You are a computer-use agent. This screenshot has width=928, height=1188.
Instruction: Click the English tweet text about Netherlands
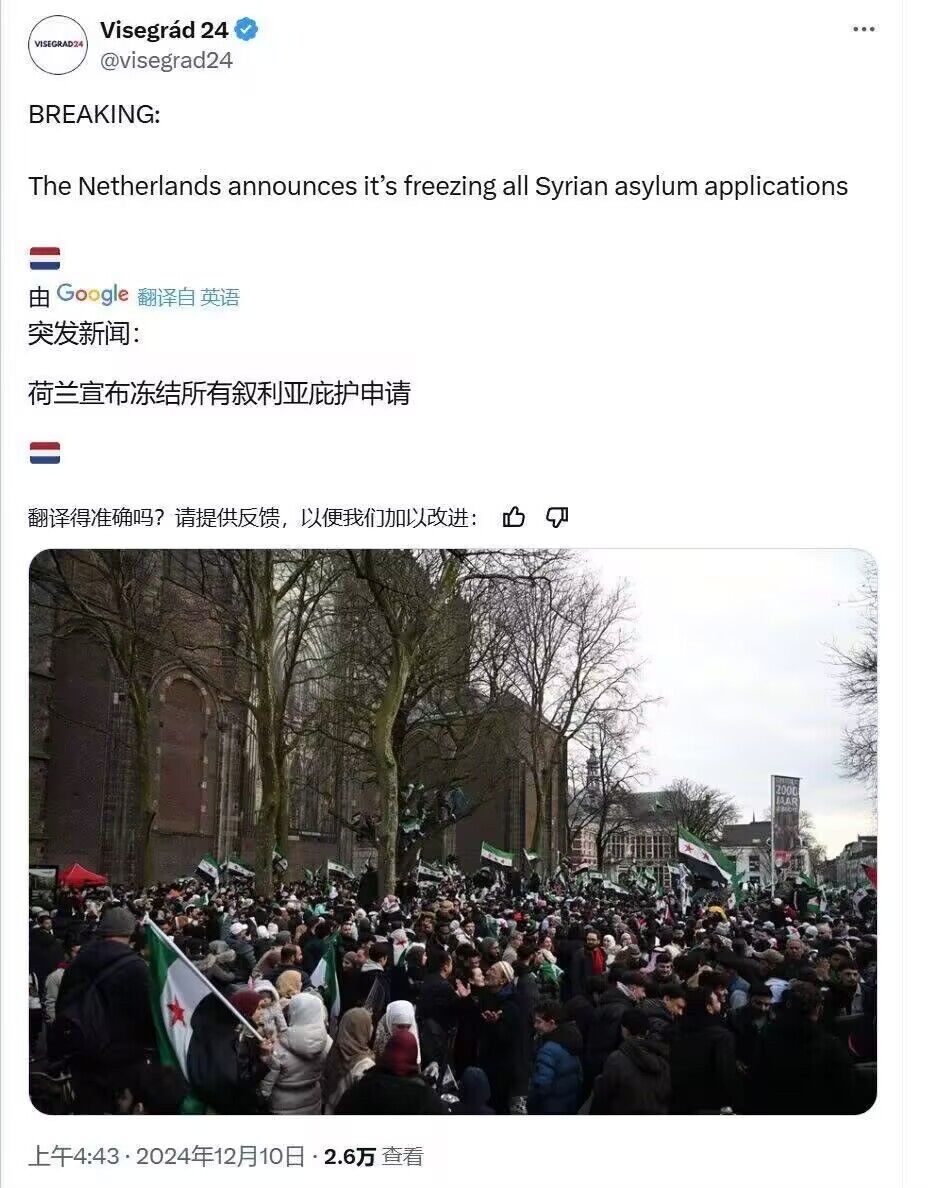(438, 186)
